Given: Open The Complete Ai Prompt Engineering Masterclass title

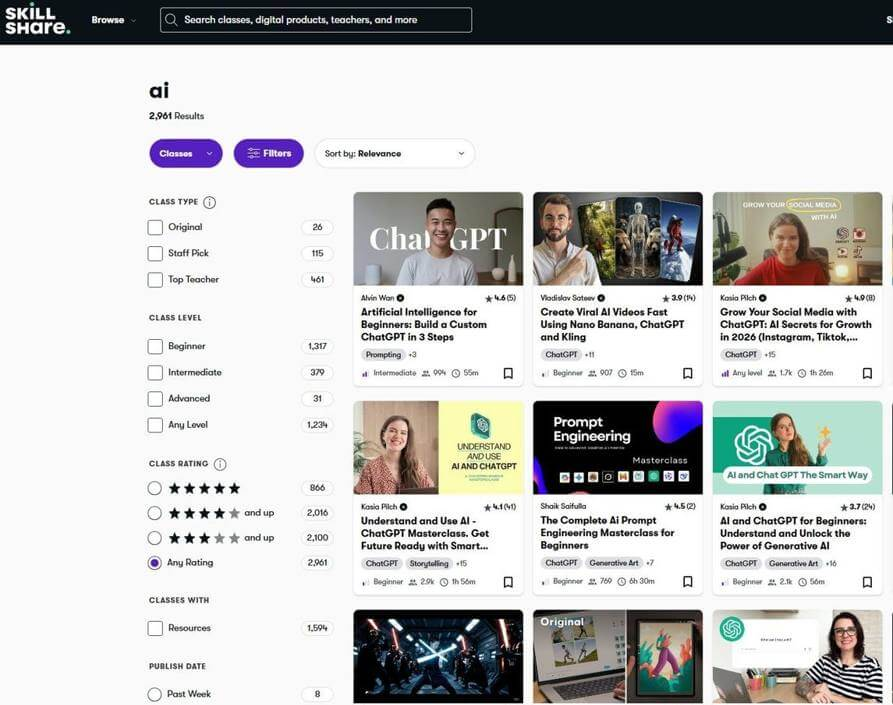Looking at the screenshot, I should coord(607,533).
